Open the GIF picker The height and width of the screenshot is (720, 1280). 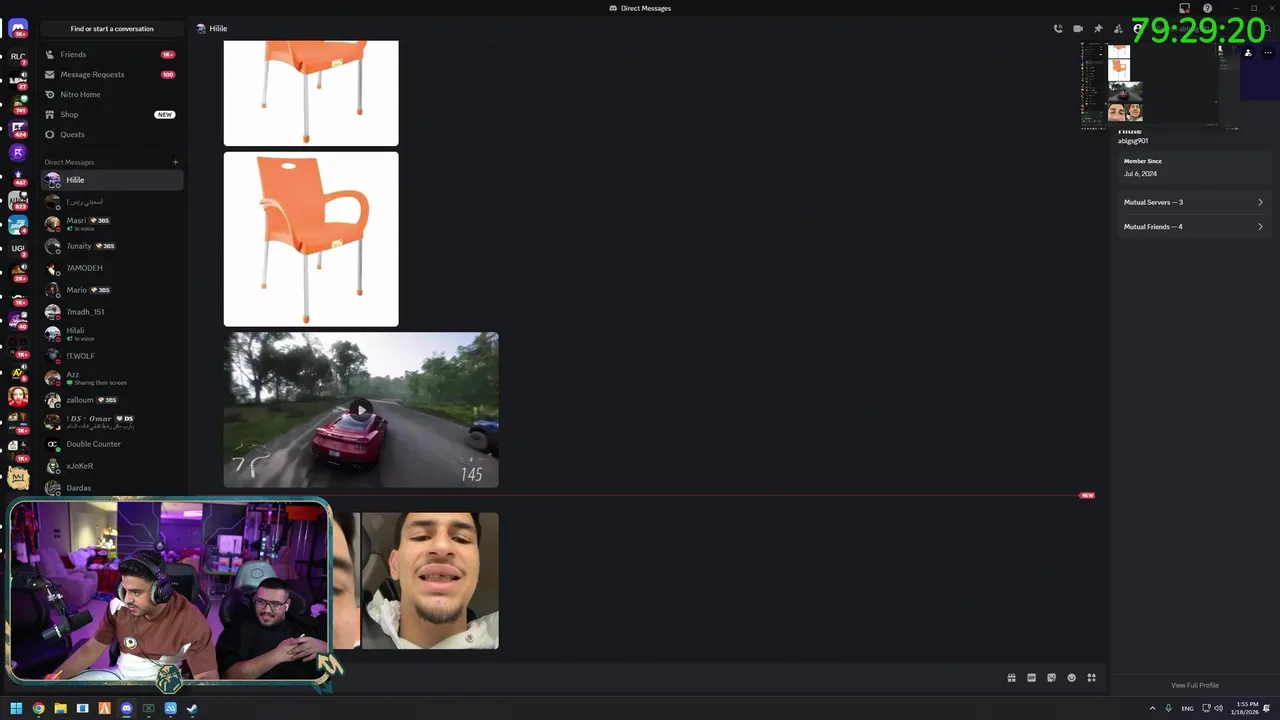point(1031,678)
